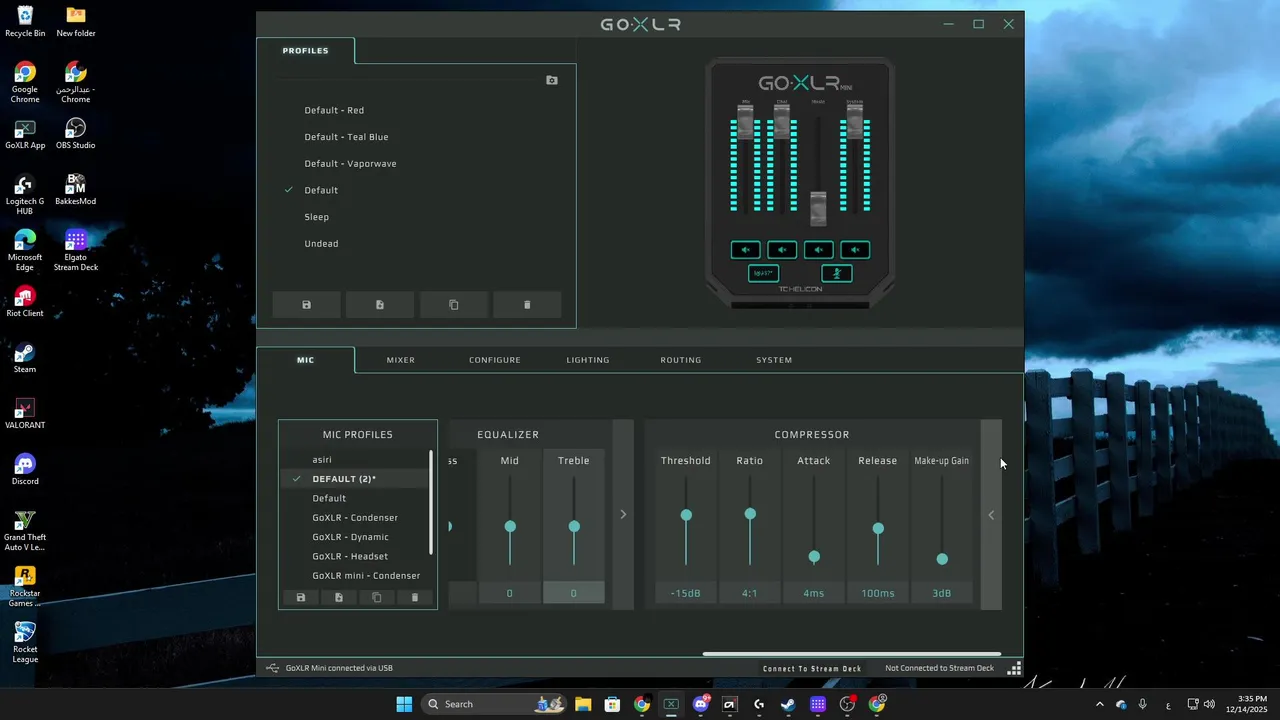Open the Rocket League desktop icon
Viewport: 1280px width, 720px height.
[x=25, y=643]
